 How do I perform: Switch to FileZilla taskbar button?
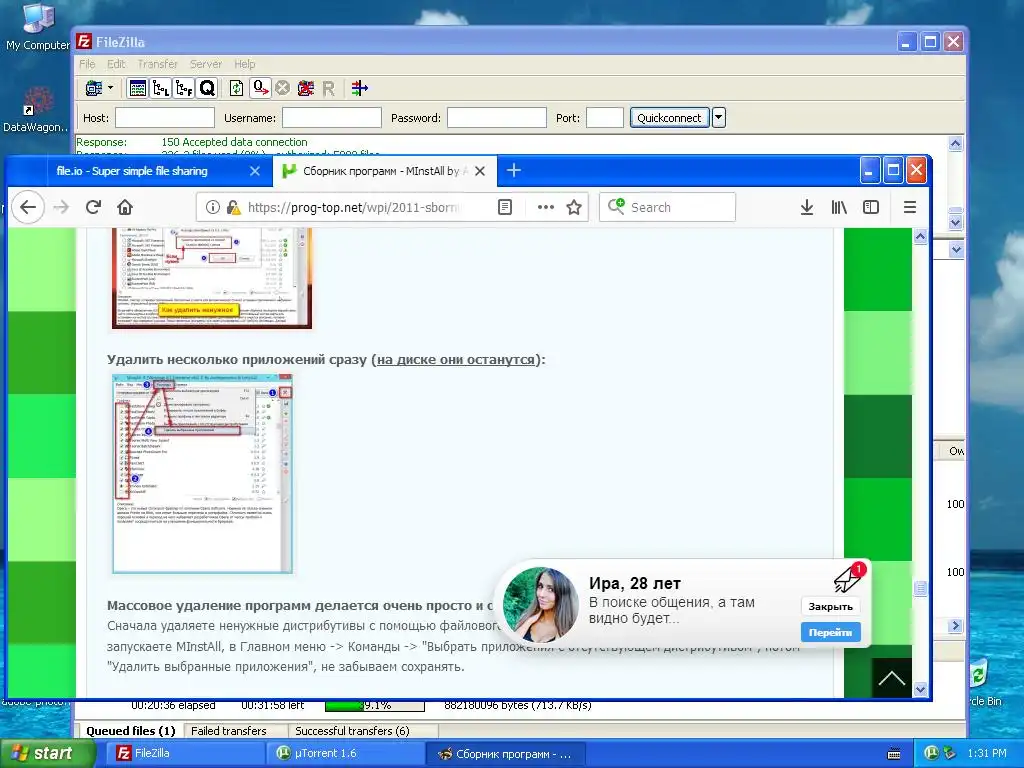click(183, 754)
